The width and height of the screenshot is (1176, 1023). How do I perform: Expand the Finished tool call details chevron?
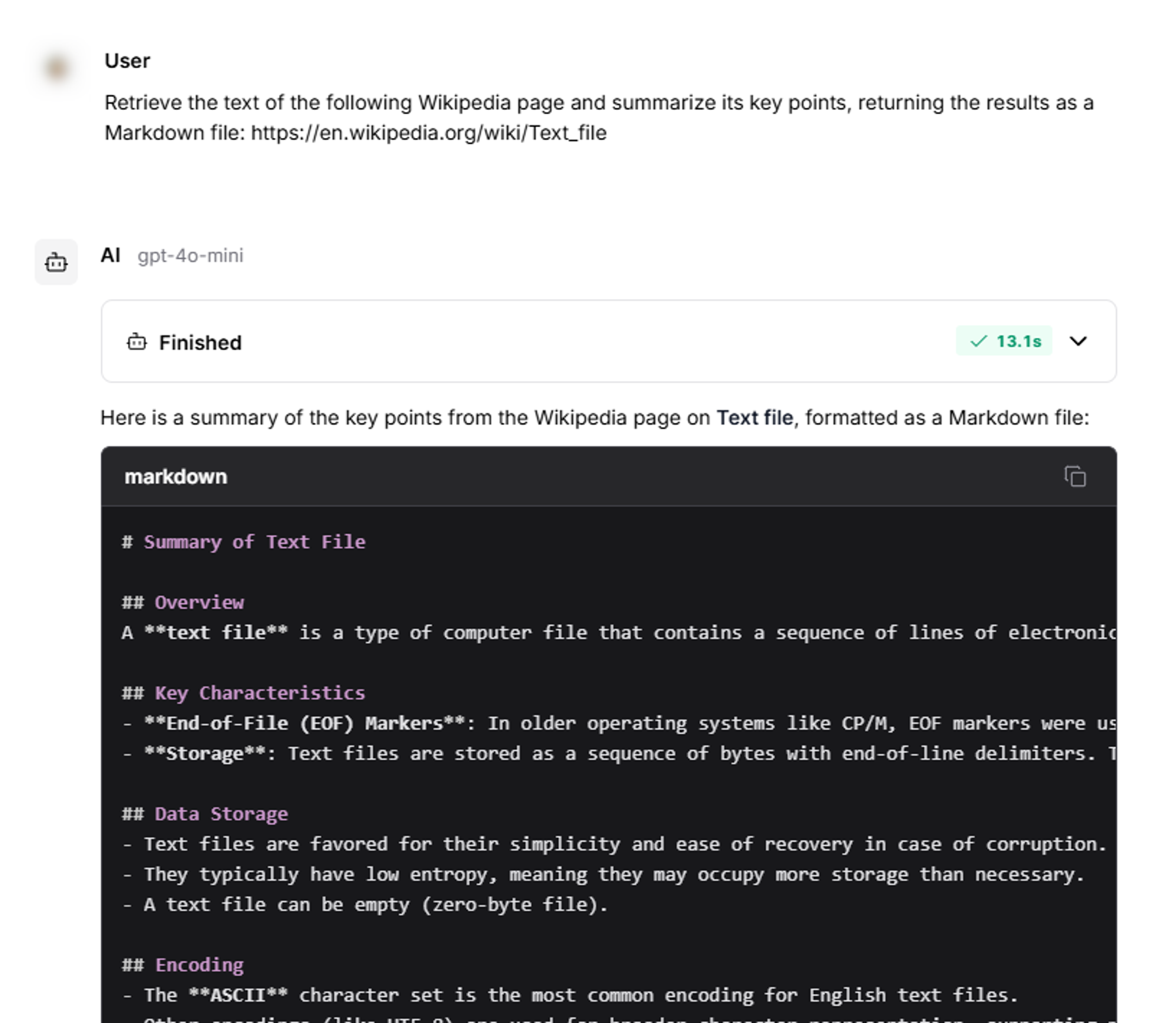[x=1079, y=341]
